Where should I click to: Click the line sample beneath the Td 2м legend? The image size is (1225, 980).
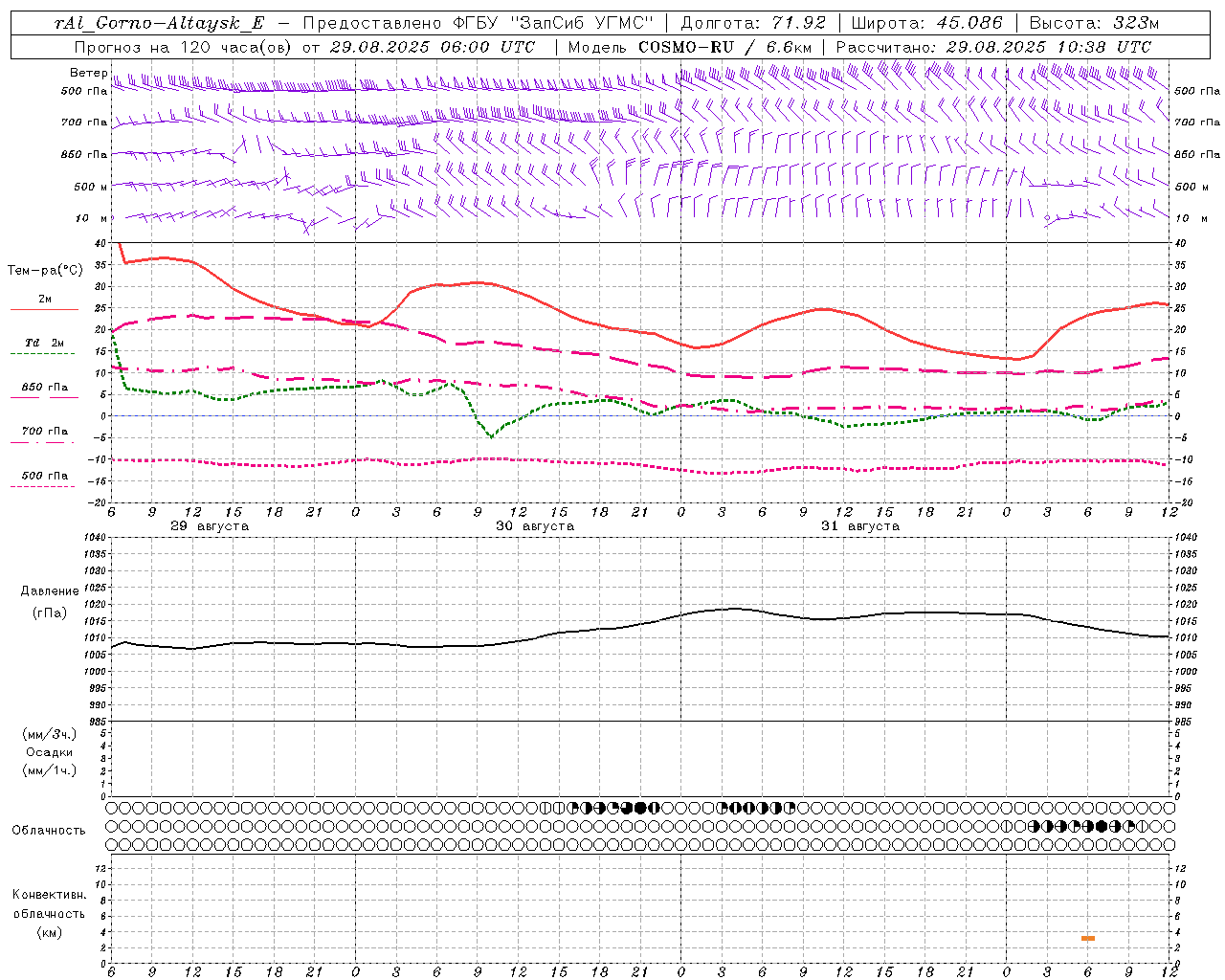[43, 354]
